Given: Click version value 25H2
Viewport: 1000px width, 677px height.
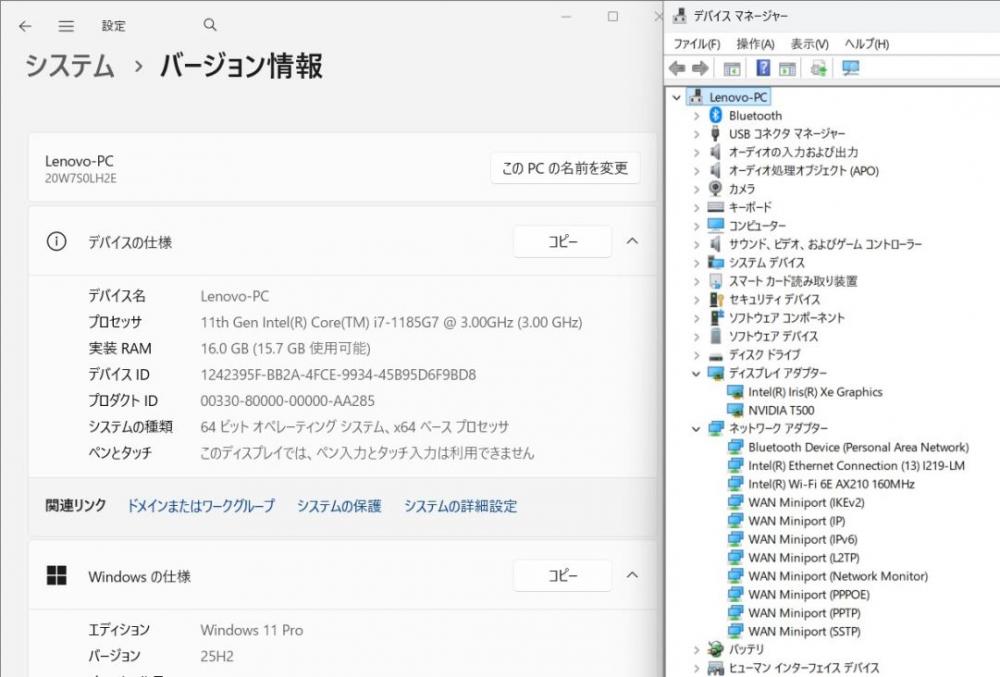Looking at the screenshot, I should (x=217, y=657).
